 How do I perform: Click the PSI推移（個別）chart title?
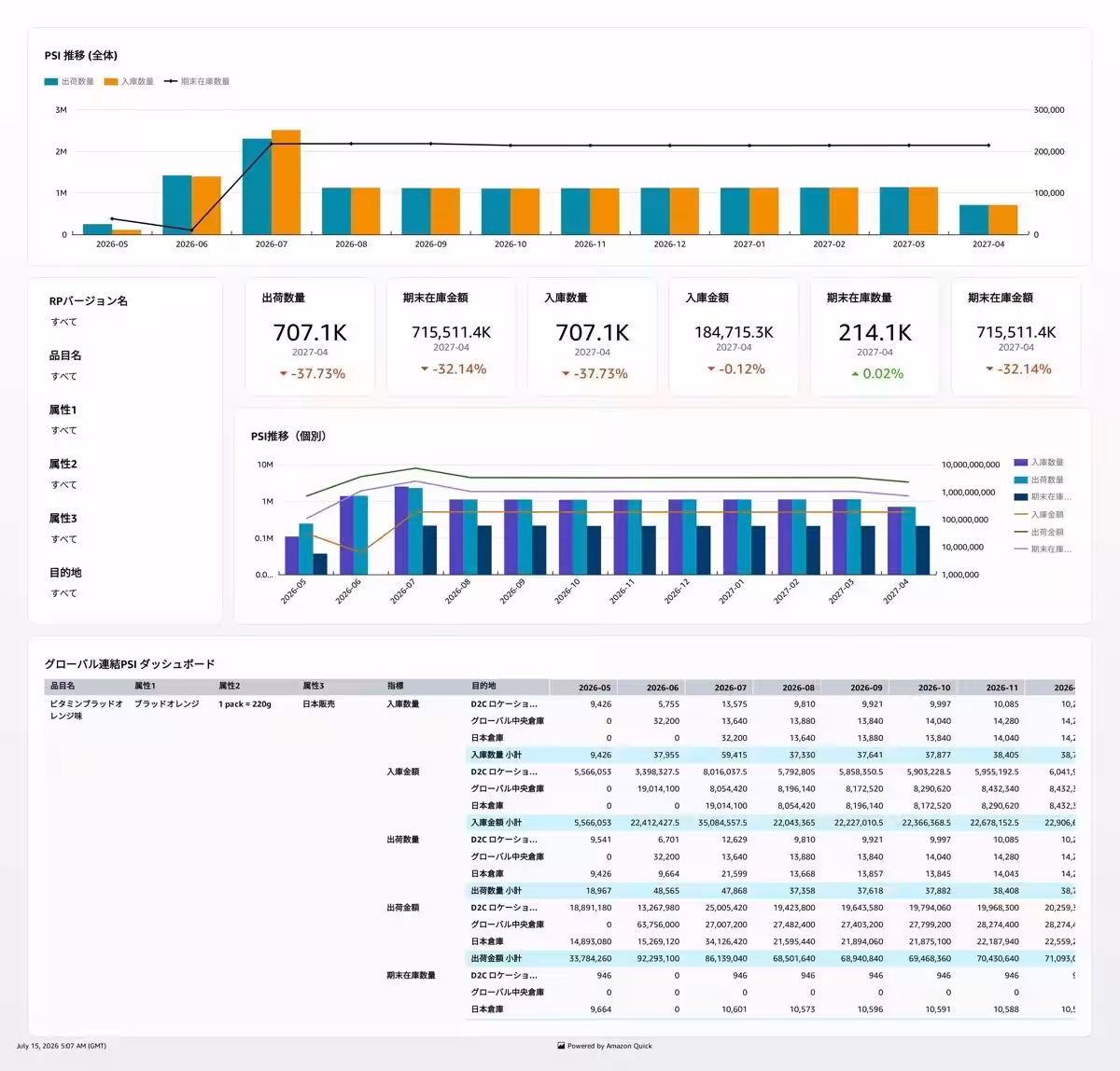(x=288, y=437)
